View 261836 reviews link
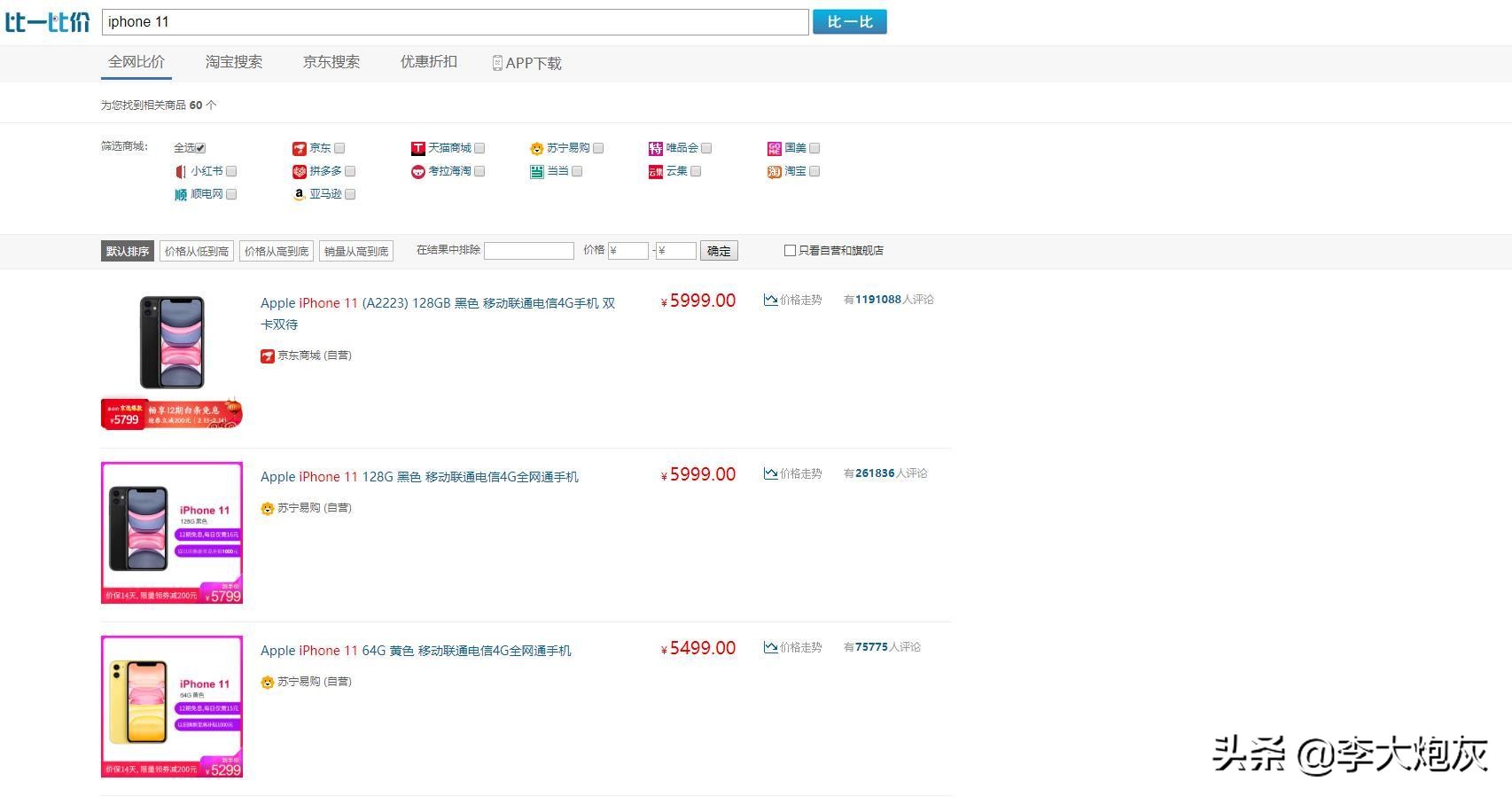1512x797 pixels. pyautogui.click(x=885, y=473)
